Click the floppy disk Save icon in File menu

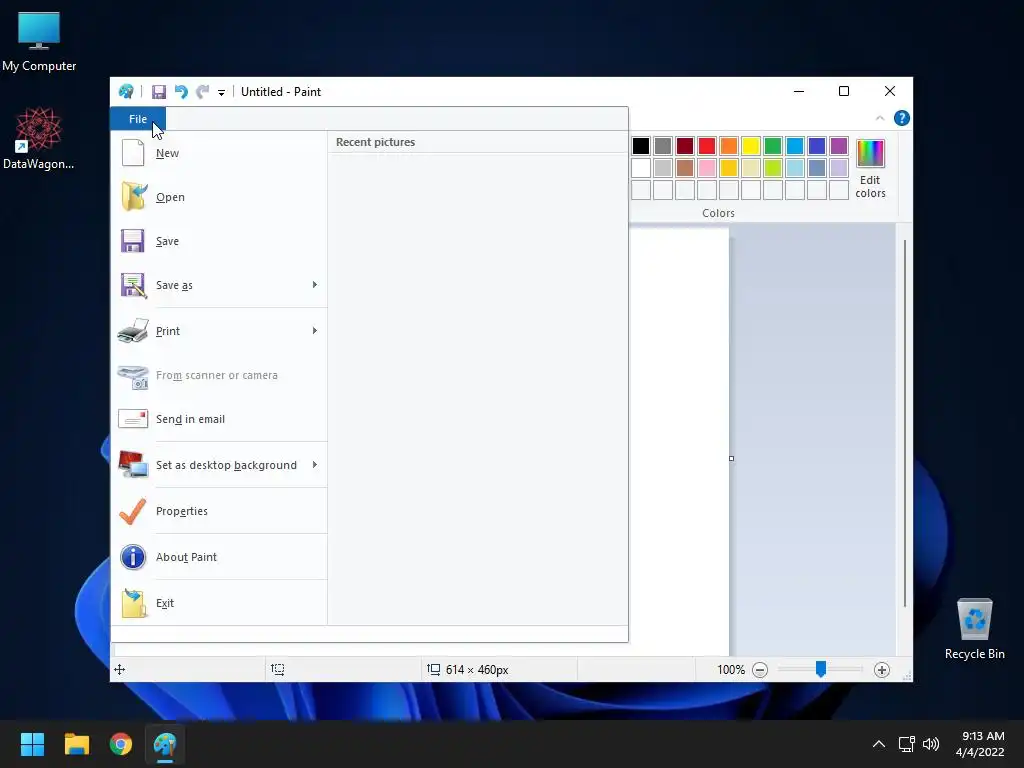click(x=133, y=241)
